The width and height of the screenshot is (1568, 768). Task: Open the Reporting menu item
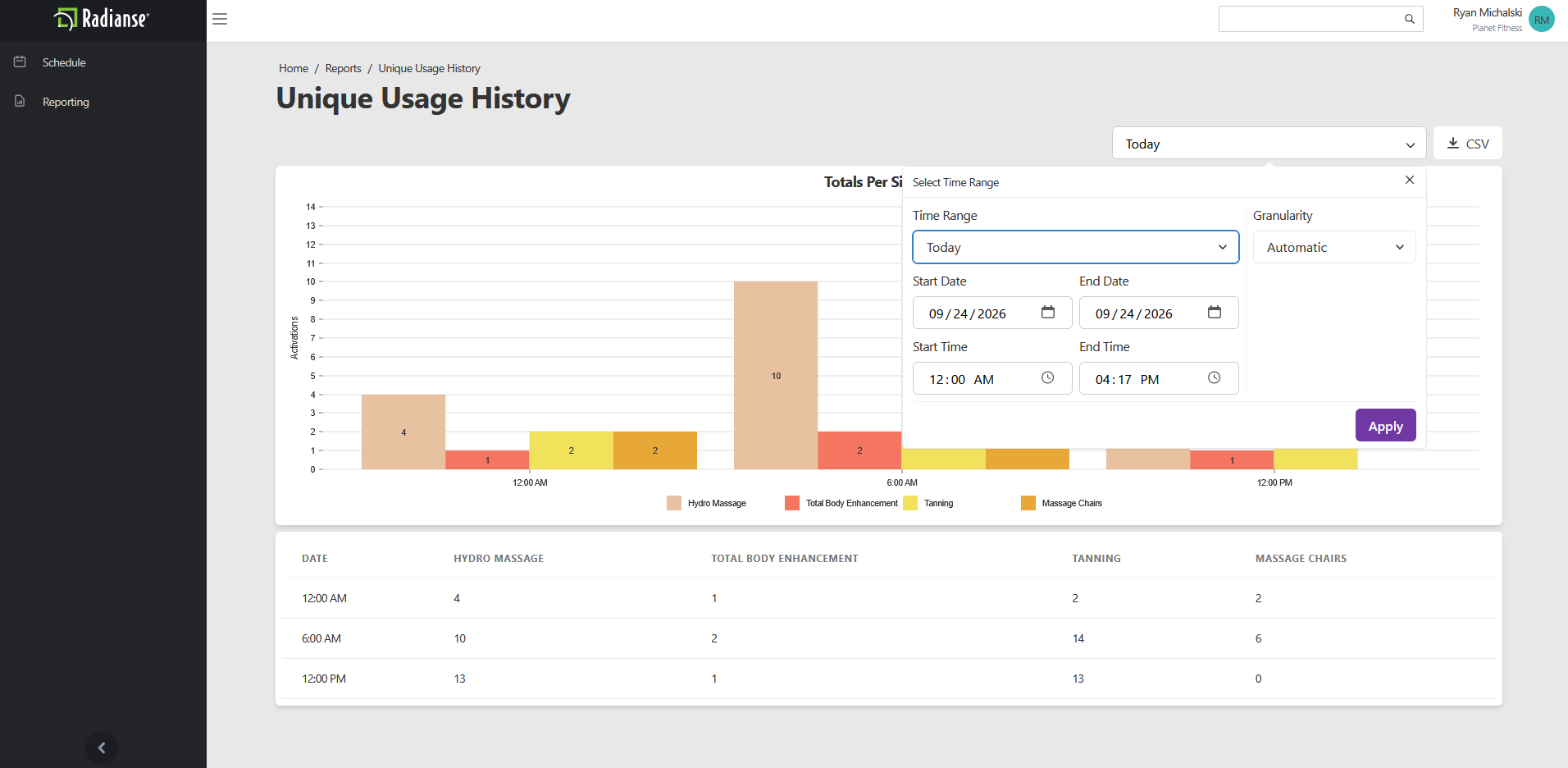click(66, 102)
